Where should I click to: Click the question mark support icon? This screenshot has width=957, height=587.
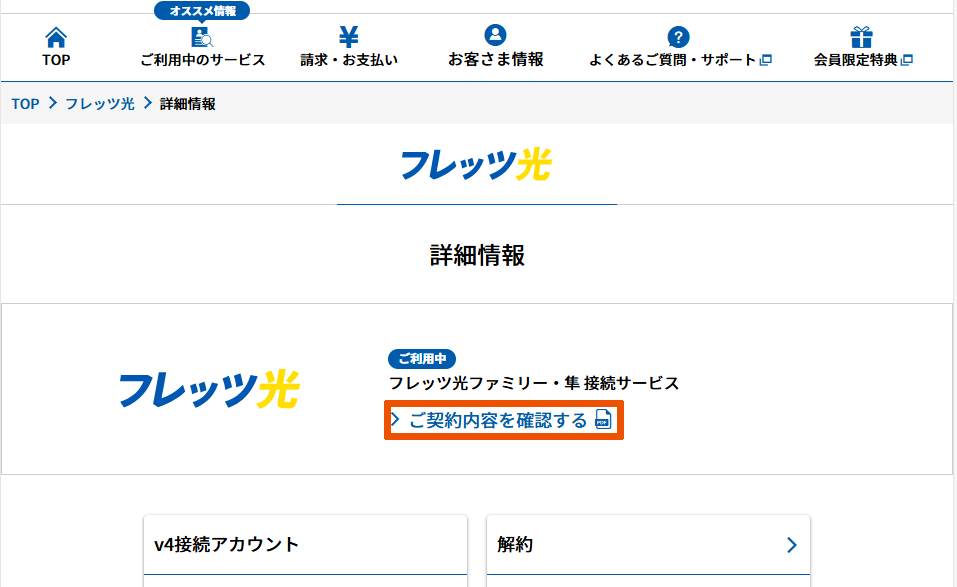pos(679,38)
